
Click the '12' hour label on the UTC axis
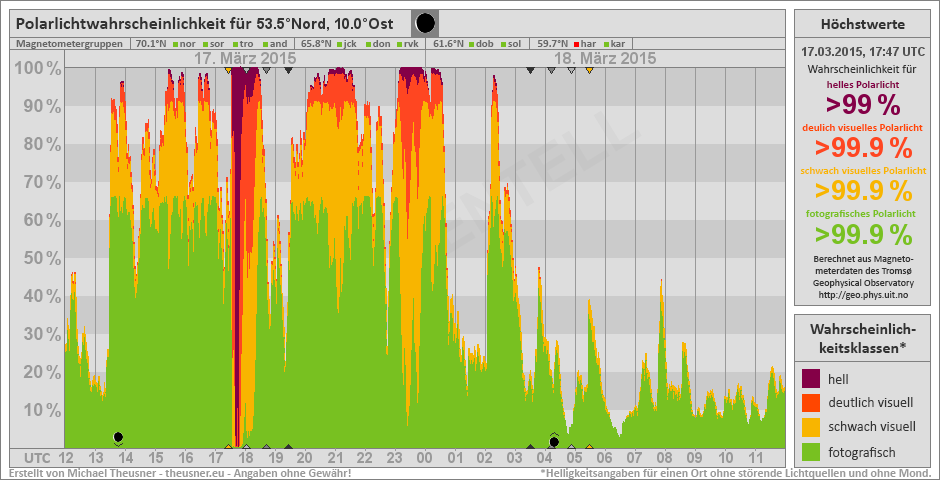[x=65, y=460]
